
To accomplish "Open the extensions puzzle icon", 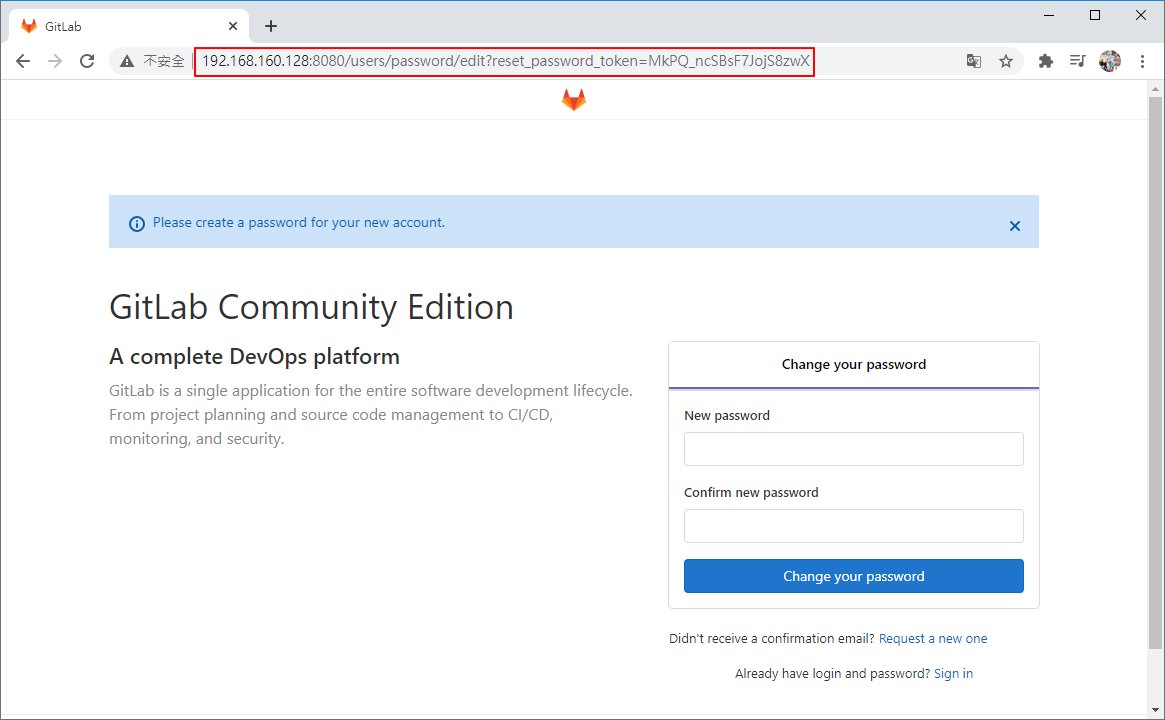I will (1046, 61).
